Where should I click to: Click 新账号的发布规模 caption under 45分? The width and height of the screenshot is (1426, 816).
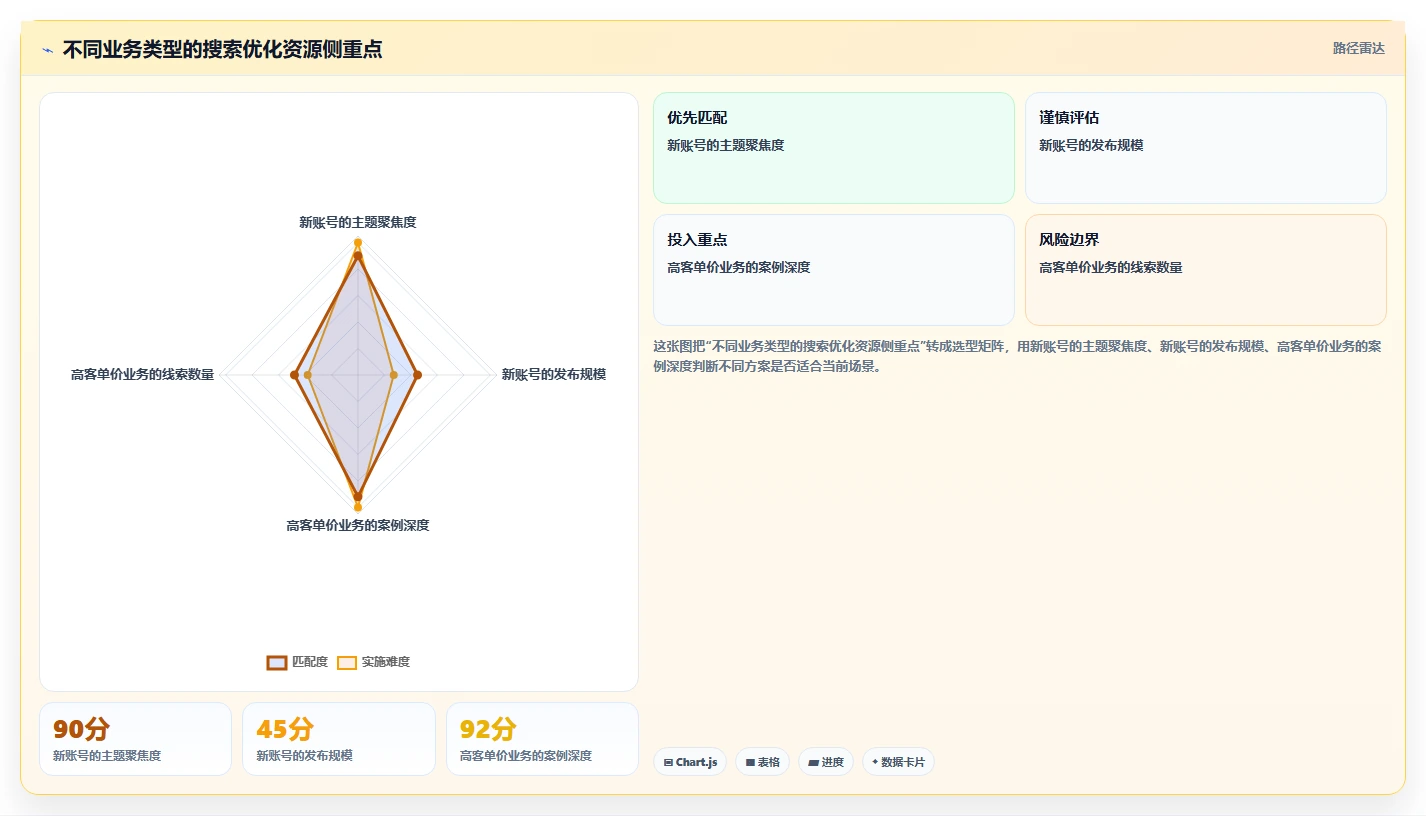(x=305, y=756)
